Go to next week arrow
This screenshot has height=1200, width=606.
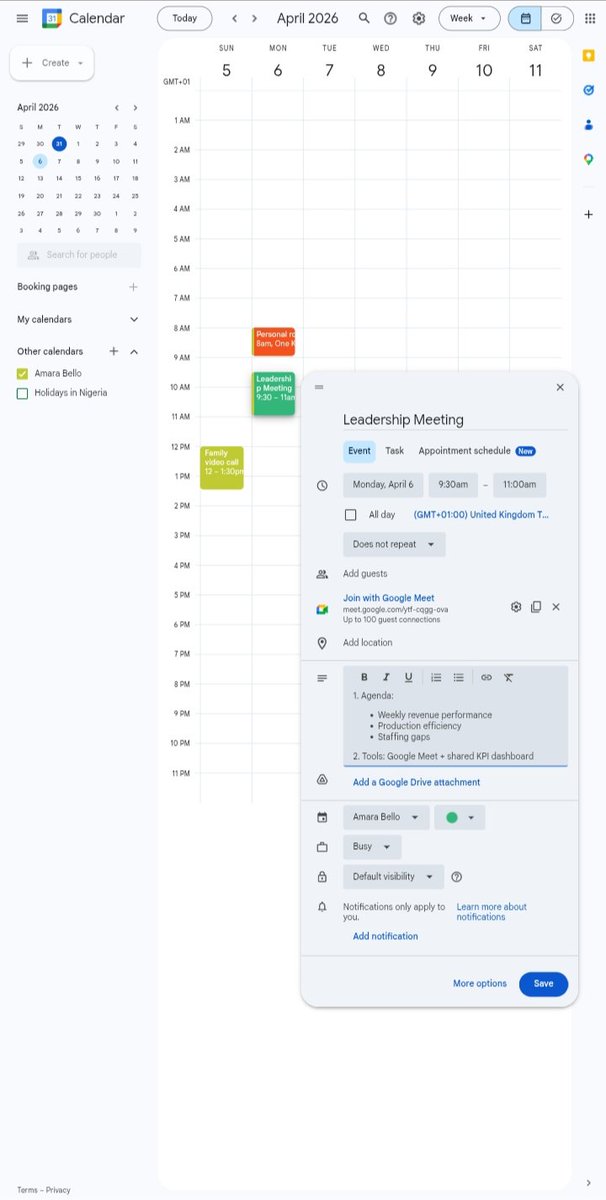pos(256,18)
